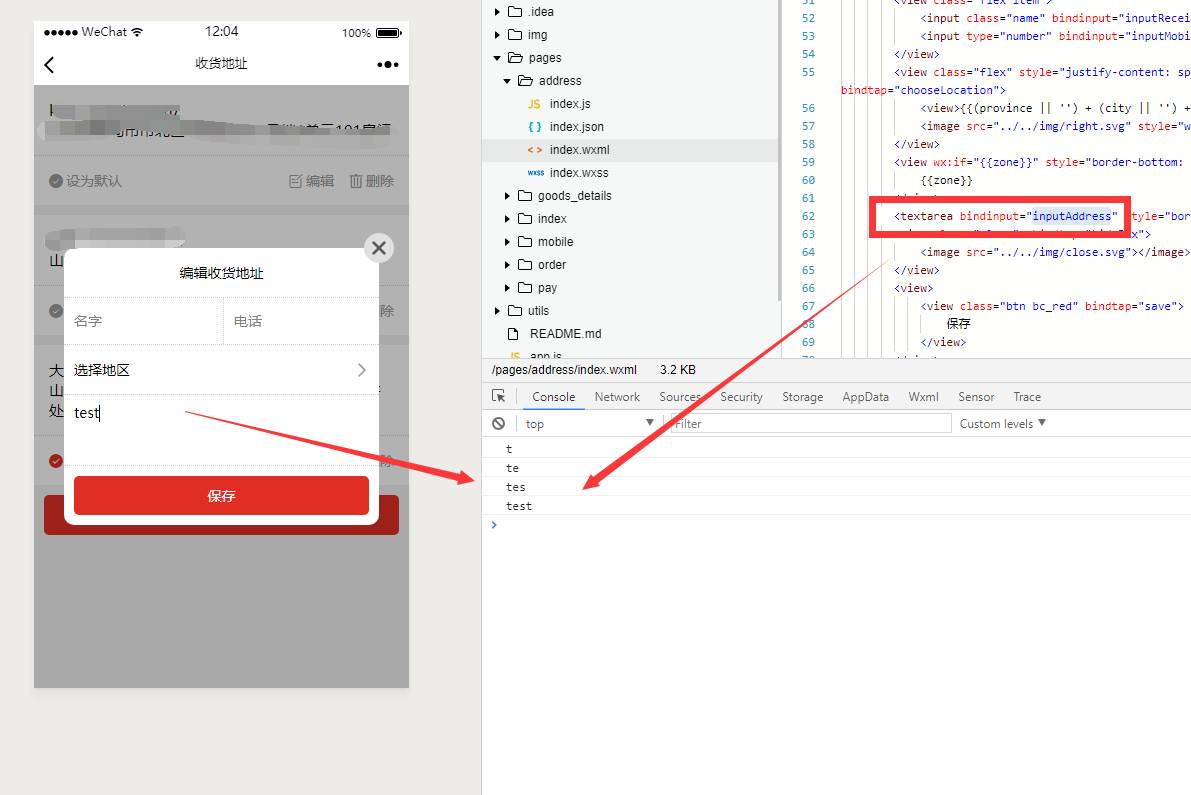
Task: Clear console with the ban icon
Action: 498,424
